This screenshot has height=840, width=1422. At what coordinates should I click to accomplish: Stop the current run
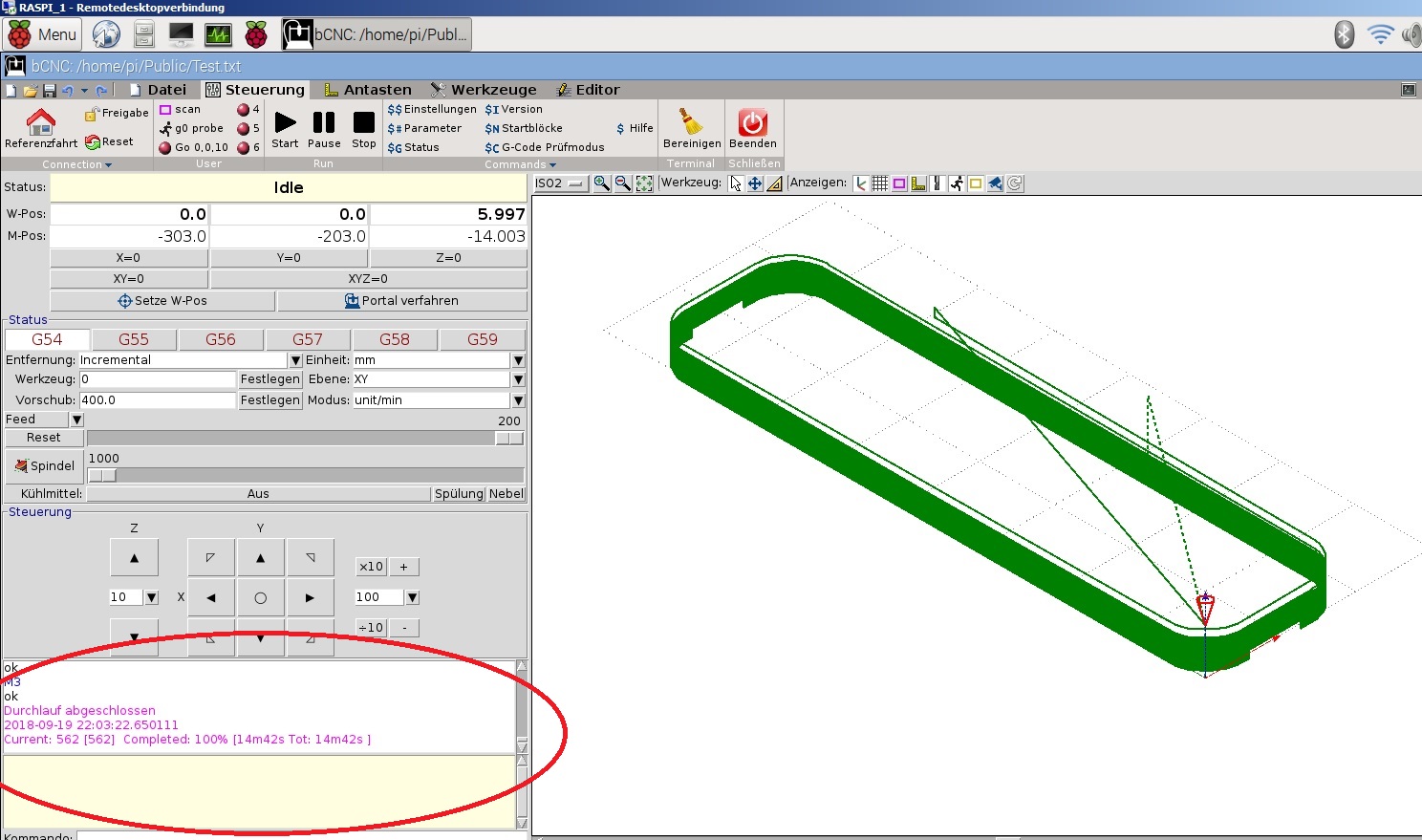(364, 129)
